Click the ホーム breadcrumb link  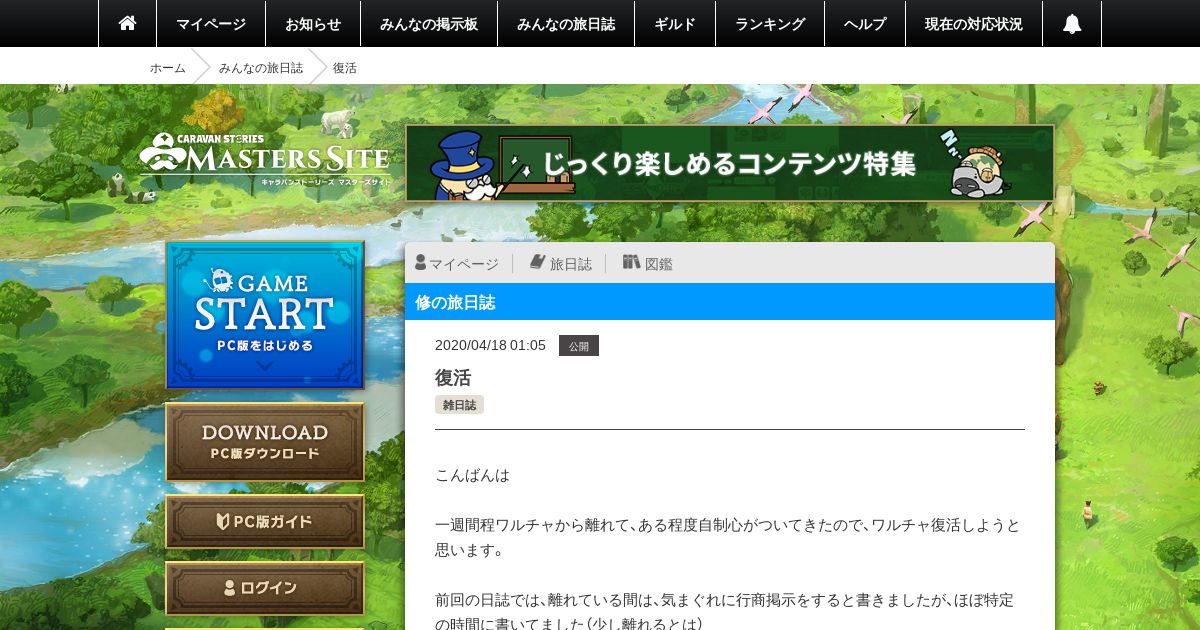168,68
